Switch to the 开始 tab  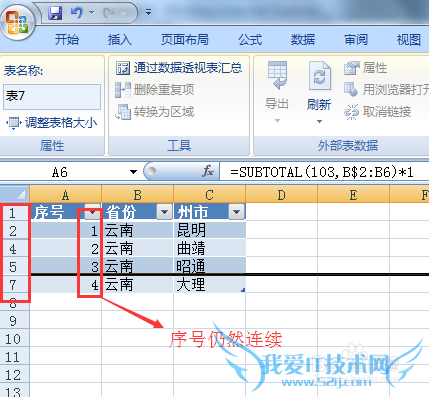[67, 40]
